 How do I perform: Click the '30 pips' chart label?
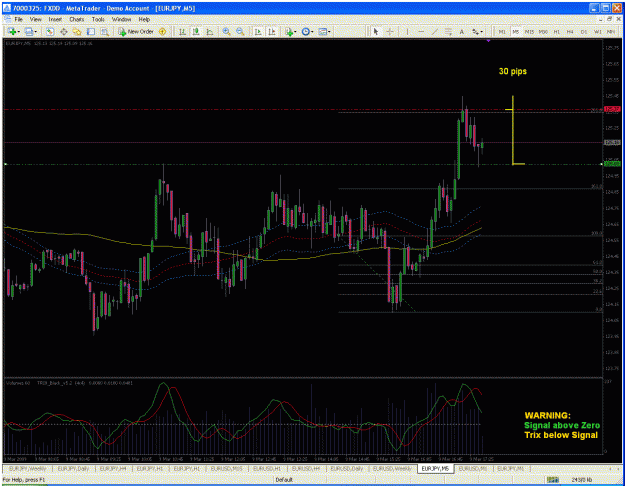coord(513,71)
